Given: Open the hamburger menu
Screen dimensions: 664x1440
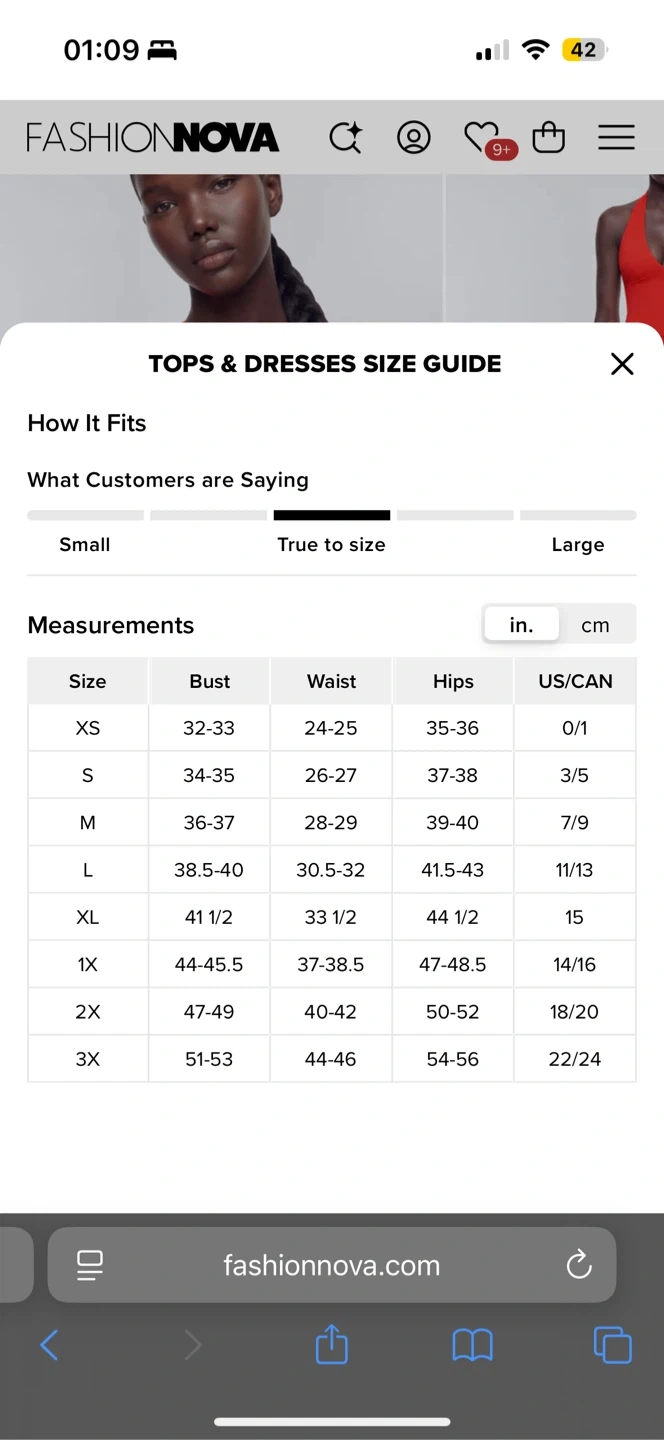Looking at the screenshot, I should (x=616, y=137).
